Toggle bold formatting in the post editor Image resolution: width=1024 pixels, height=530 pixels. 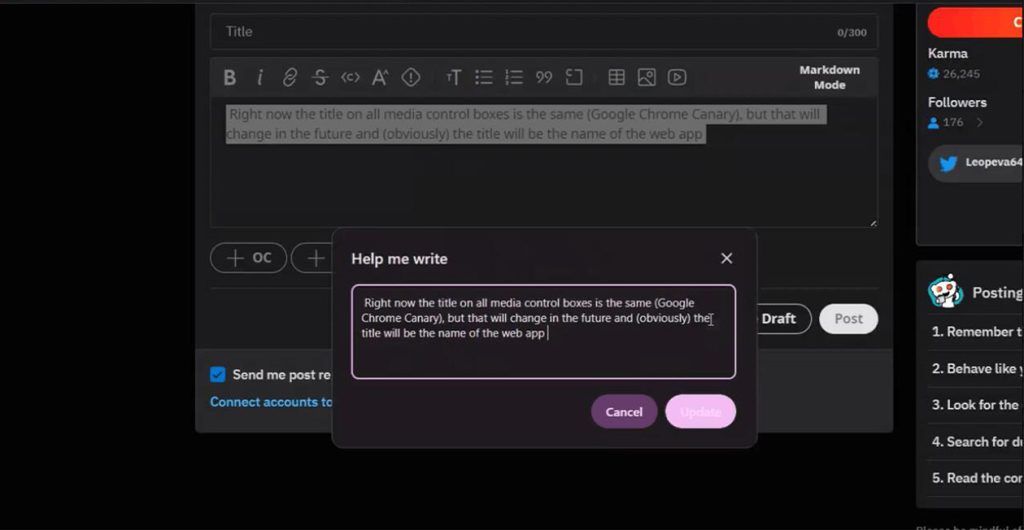click(x=229, y=77)
